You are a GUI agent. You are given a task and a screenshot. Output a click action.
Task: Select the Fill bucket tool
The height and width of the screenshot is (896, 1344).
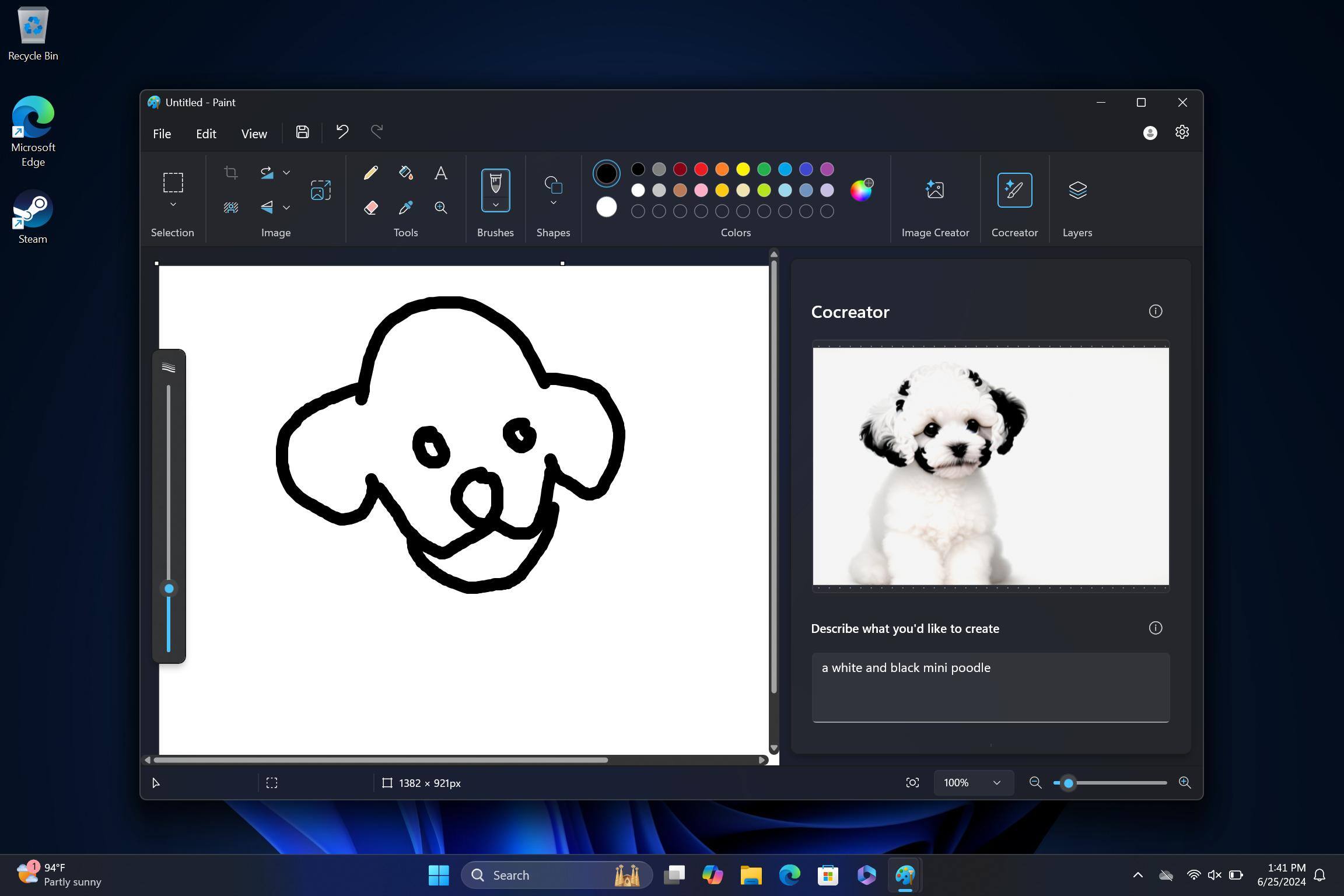click(405, 173)
